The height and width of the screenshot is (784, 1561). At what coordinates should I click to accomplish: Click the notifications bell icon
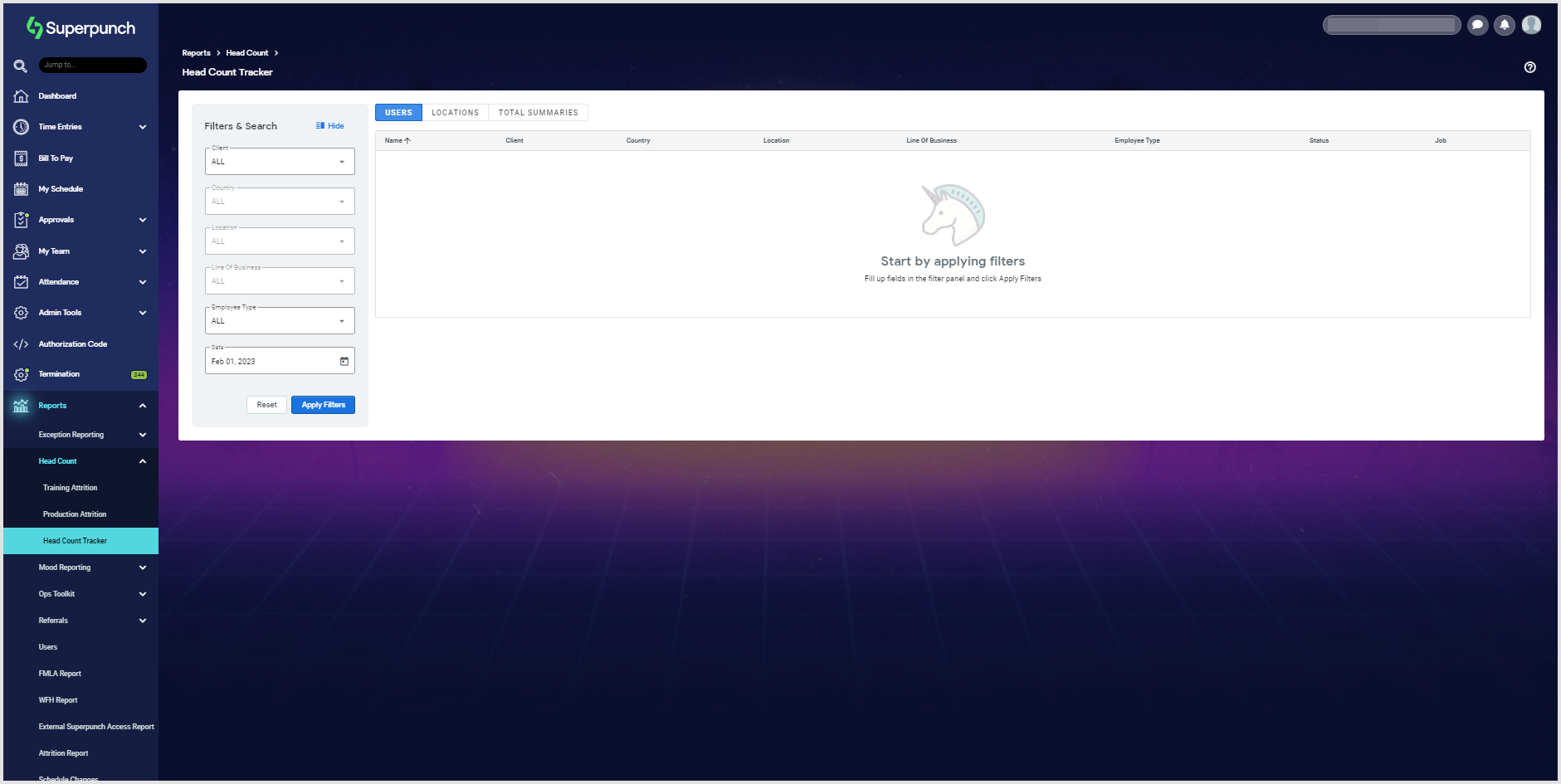pyautogui.click(x=1505, y=25)
